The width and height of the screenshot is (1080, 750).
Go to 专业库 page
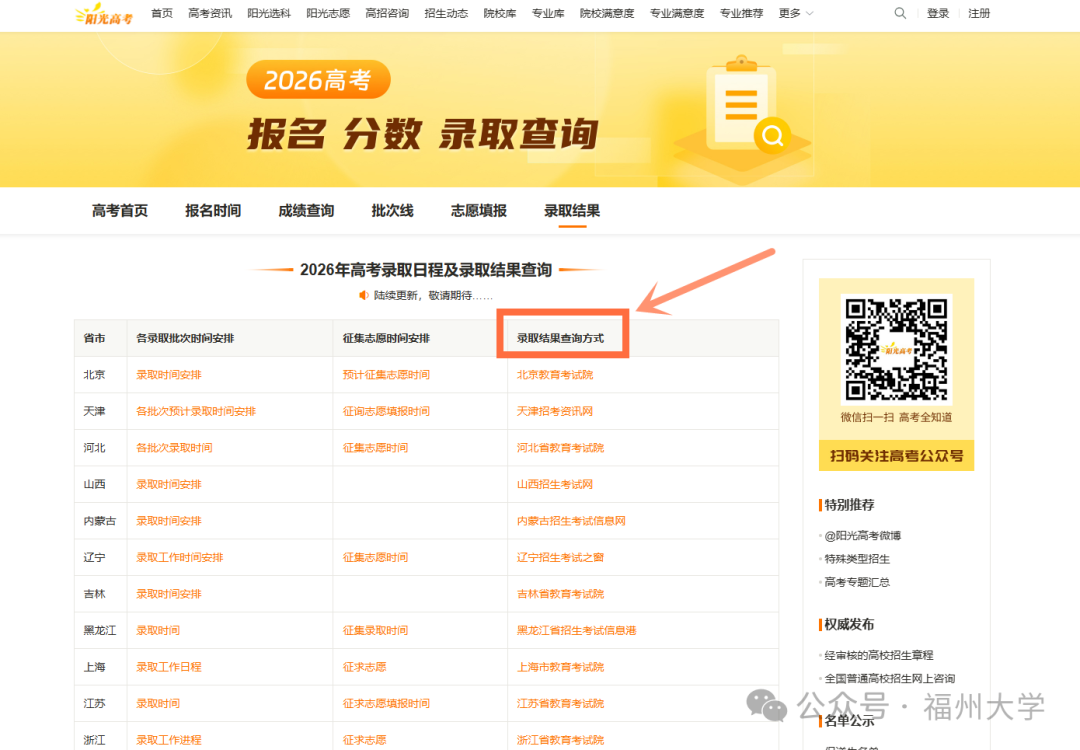point(548,13)
